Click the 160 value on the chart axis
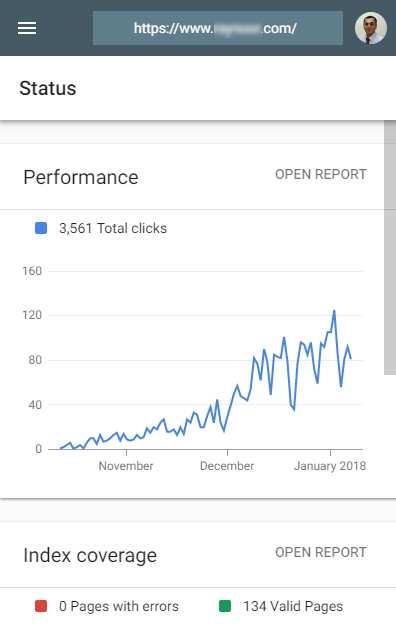 (32, 271)
